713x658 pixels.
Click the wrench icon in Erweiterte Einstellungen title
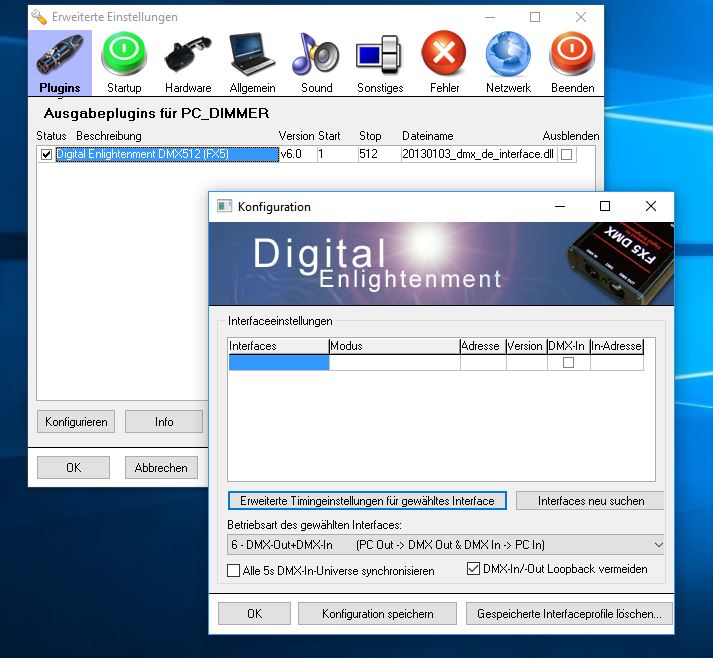point(39,17)
